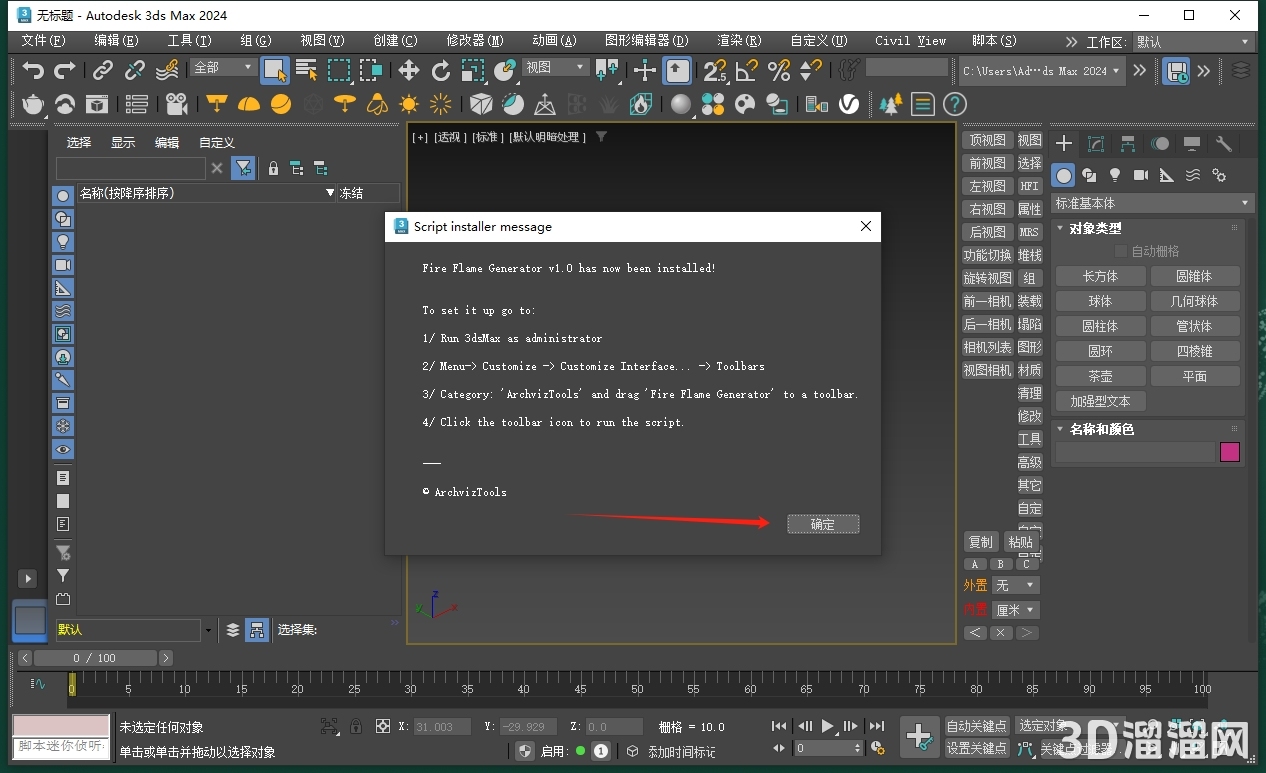
Task: Open the 外置 无 dropdown
Action: pyautogui.click(x=1016, y=585)
